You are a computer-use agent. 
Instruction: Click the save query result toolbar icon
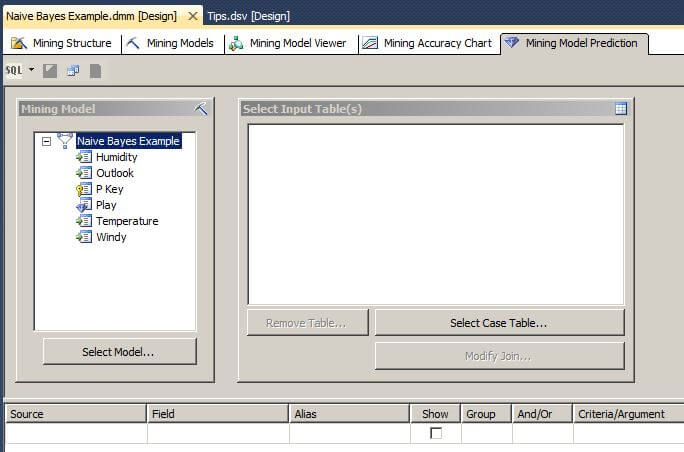(50, 71)
